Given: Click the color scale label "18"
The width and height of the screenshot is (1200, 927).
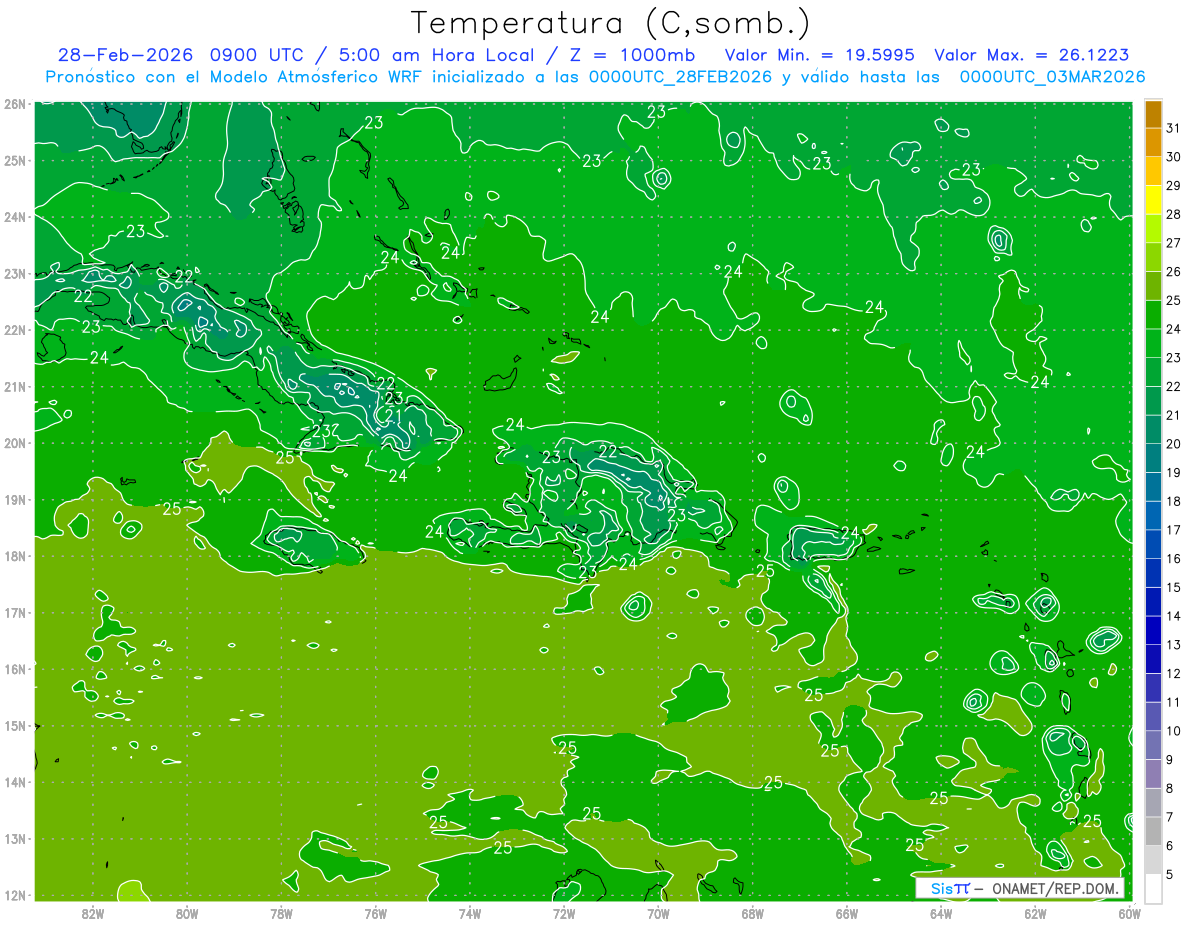Looking at the screenshot, I should coord(1174,501).
